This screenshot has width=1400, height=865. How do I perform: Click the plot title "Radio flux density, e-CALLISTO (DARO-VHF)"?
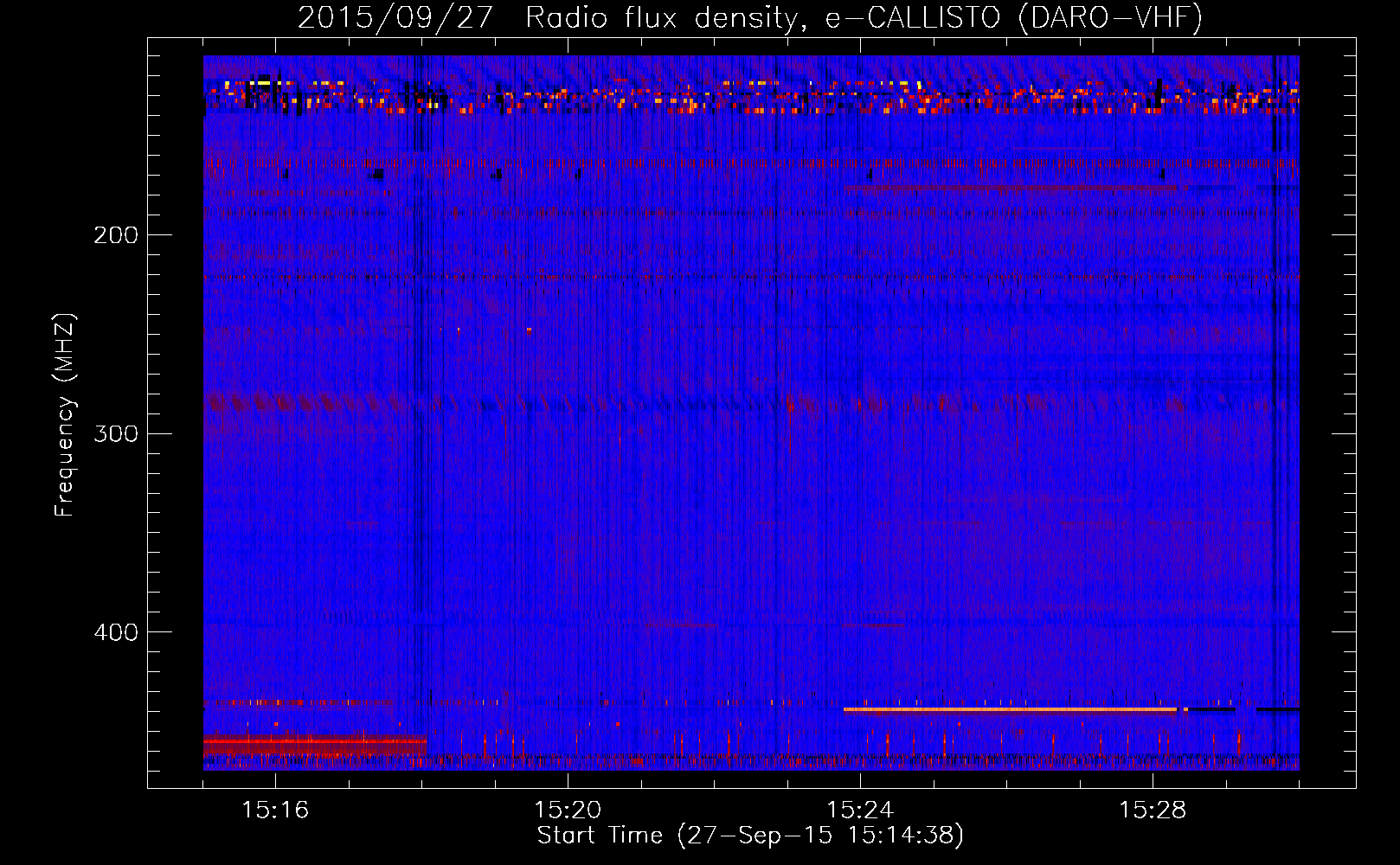coord(864,17)
